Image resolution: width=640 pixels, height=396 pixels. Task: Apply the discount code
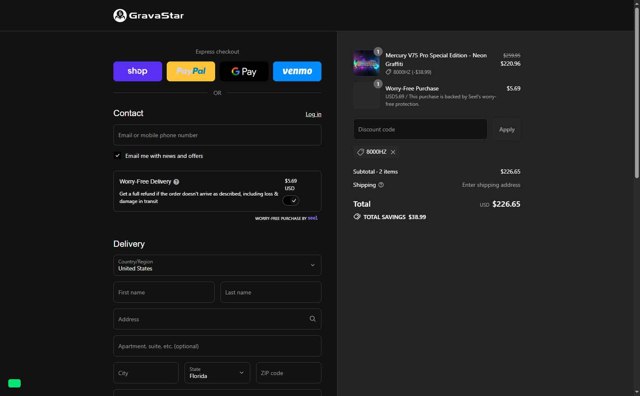tap(507, 129)
